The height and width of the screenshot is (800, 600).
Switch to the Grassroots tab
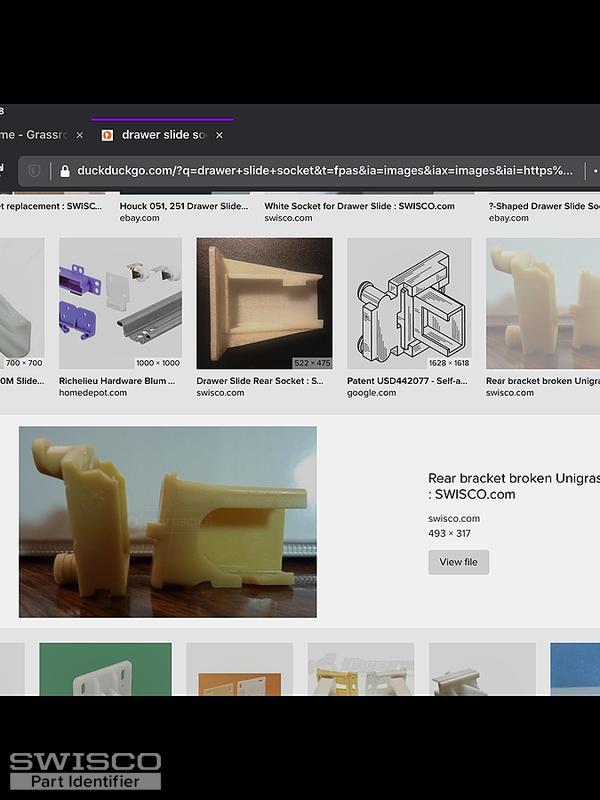34,135
